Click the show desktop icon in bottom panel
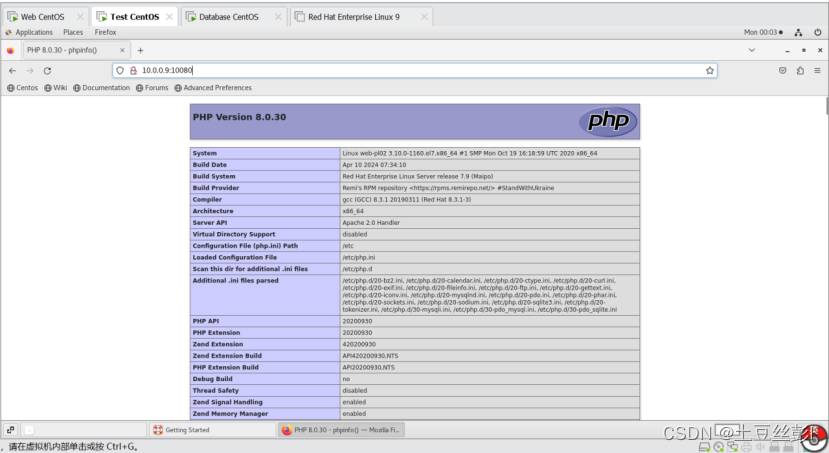Screen dimensions: 829x453 11,430
